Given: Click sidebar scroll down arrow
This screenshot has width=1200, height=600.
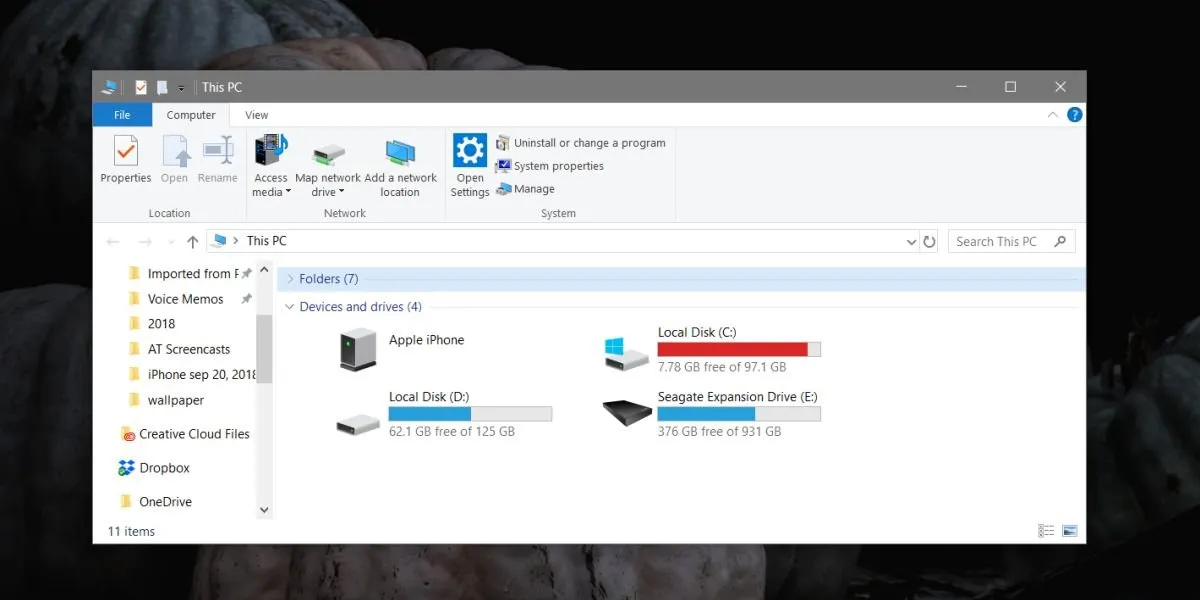Looking at the screenshot, I should point(264,510).
